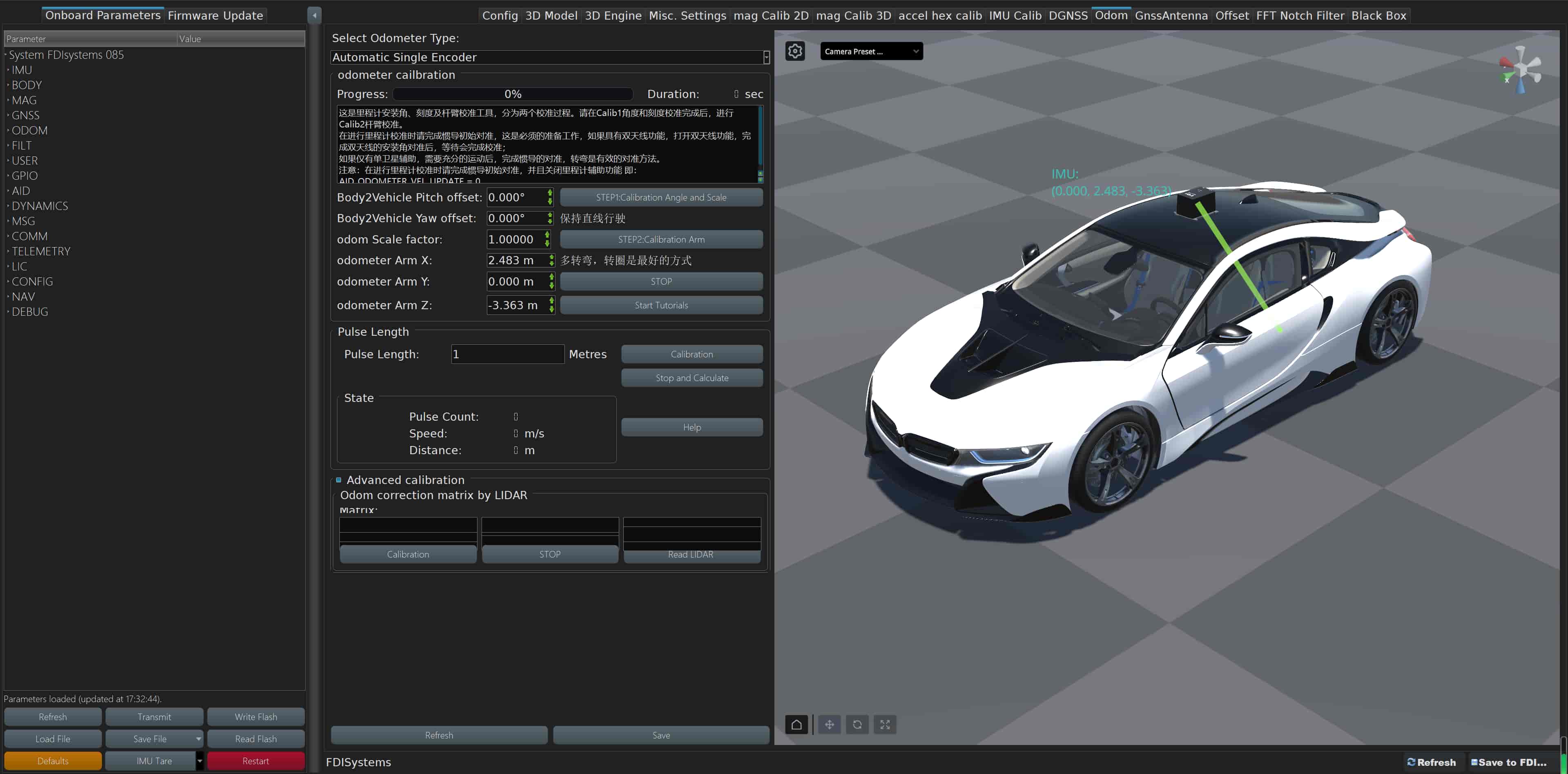1568x774 pixels.
Task: Open the Save File dropdown arrow
Action: pos(199,739)
